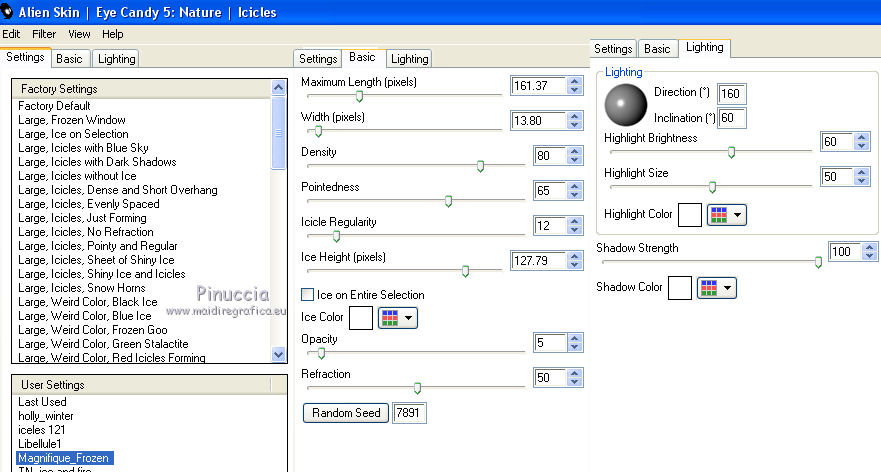Image resolution: width=881 pixels, height=472 pixels.
Task: Select the middle panel Lighting tab
Action: pos(409,58)
